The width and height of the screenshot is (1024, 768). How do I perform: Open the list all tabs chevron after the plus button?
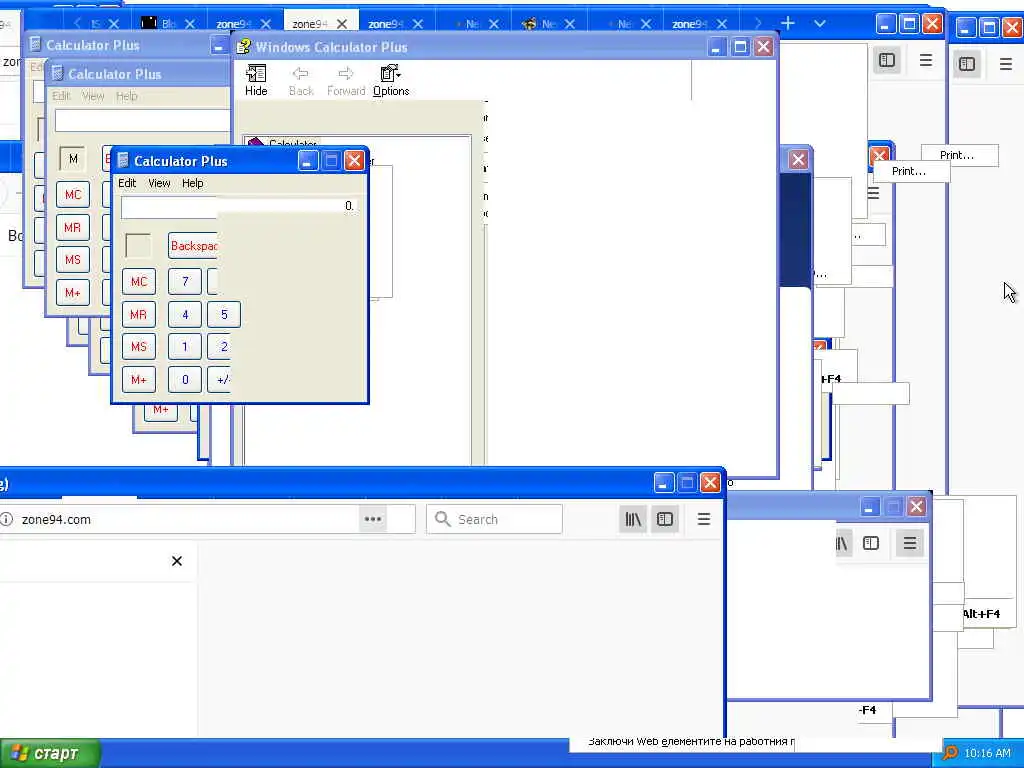click(x=820, y=24)
